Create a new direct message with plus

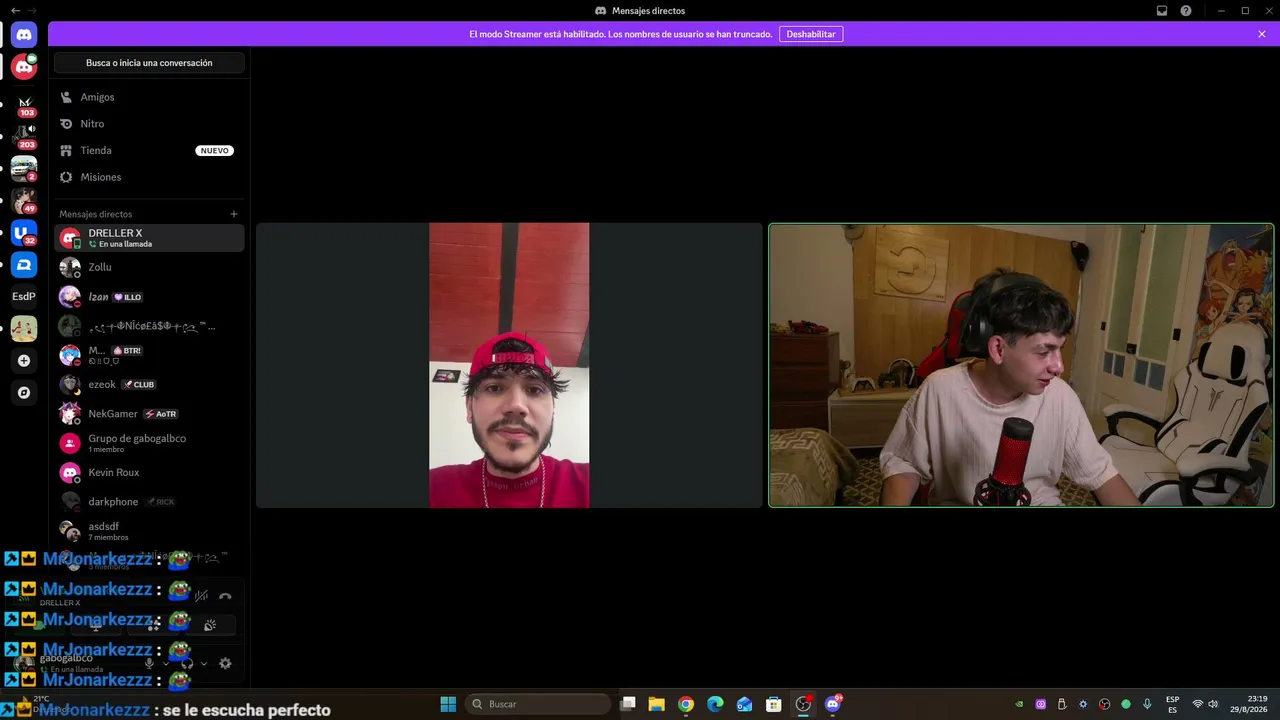(x=234, y=214)
